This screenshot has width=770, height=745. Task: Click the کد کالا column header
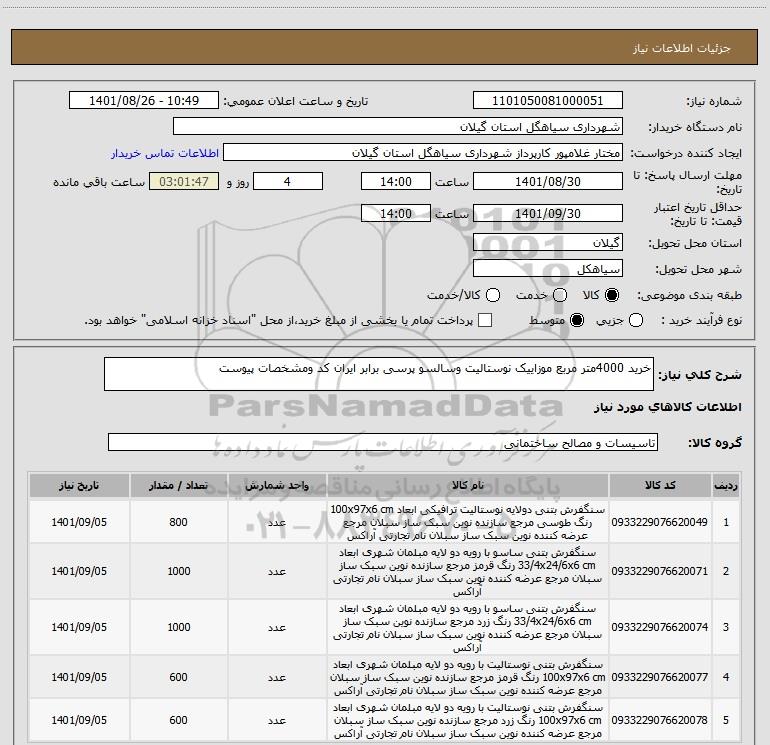pyautogui.click(x=660, y=485)
